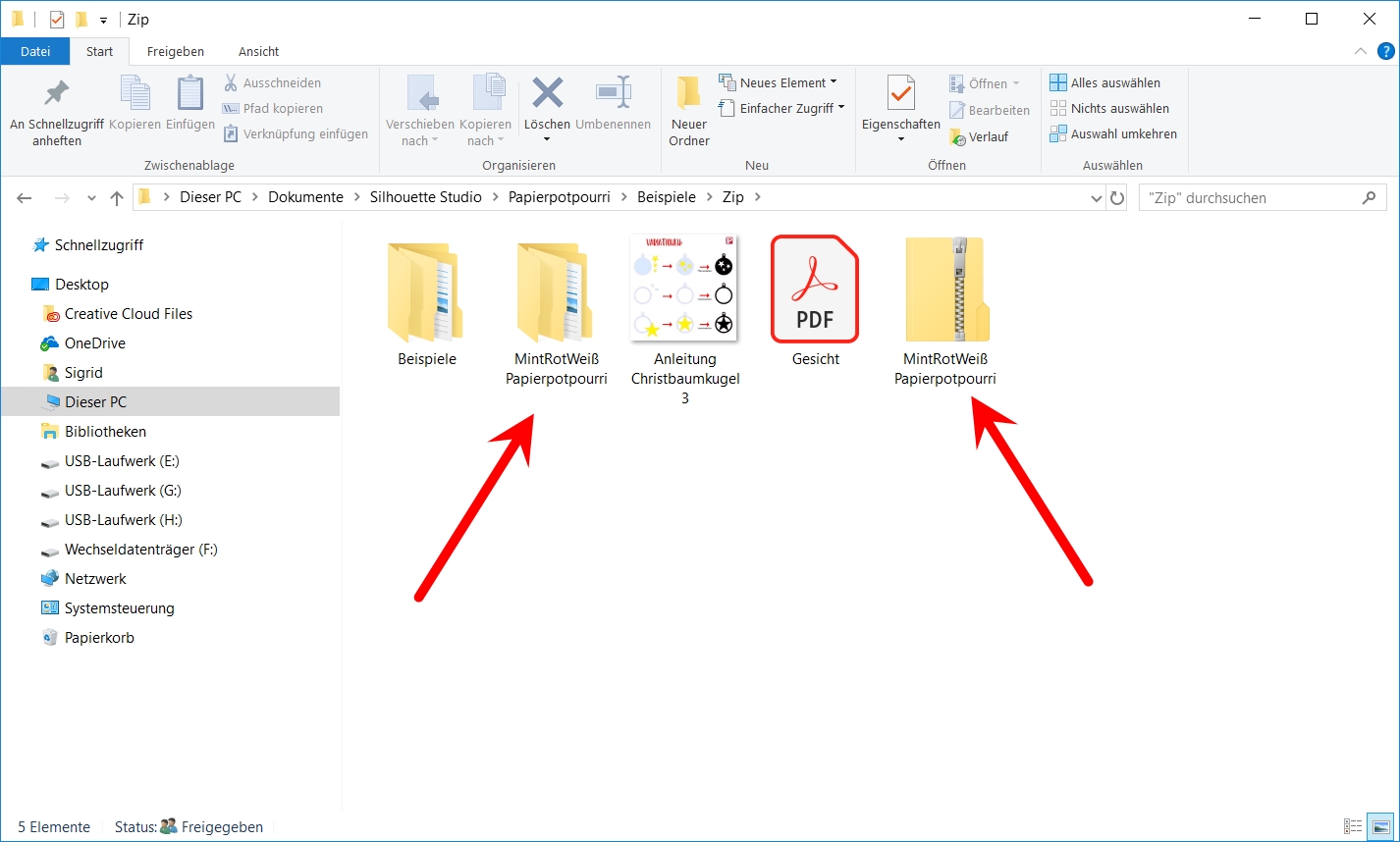Screen dimensions: 1400x842
Task: Click Bearbeiten in ribbon
Action: (990, 111)
